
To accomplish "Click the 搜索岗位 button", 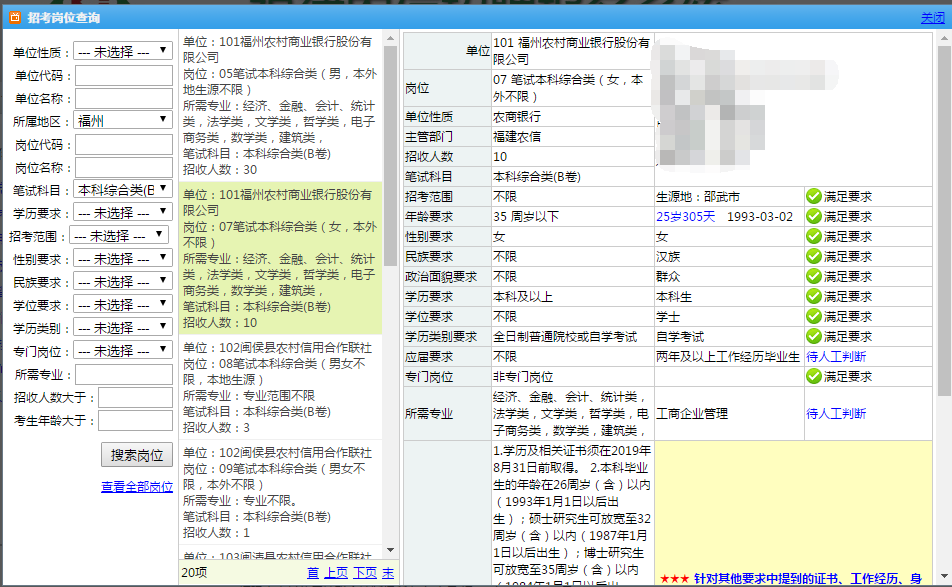I will point(137,455).
